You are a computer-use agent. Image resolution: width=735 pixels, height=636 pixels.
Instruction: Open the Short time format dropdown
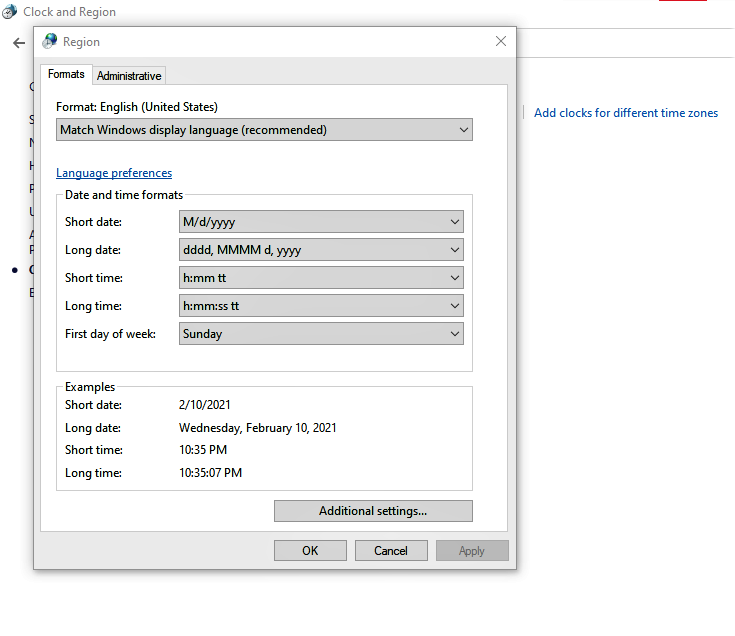point(321,278)
